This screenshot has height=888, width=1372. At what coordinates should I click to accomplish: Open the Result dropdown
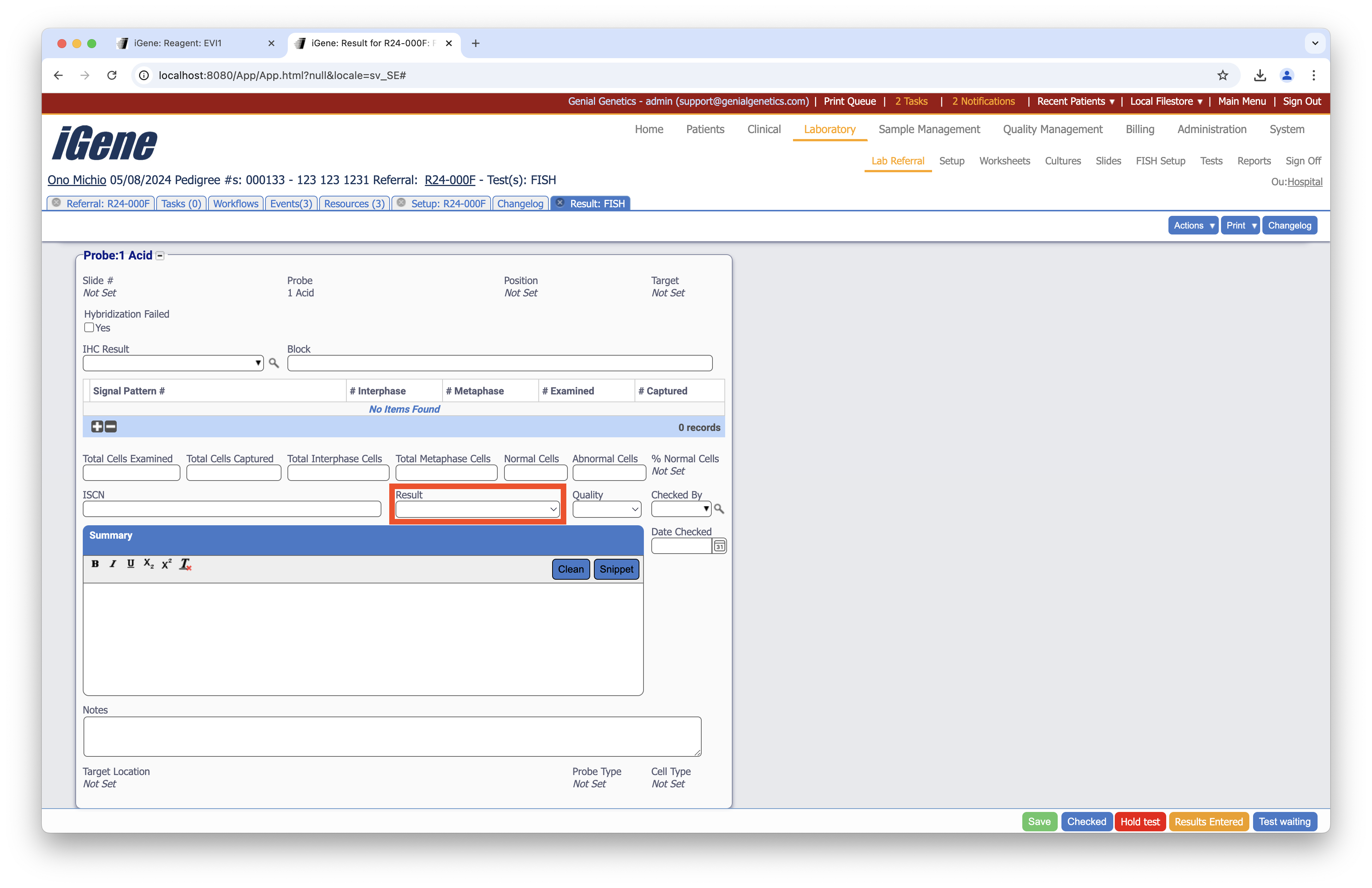pos(477,509)
